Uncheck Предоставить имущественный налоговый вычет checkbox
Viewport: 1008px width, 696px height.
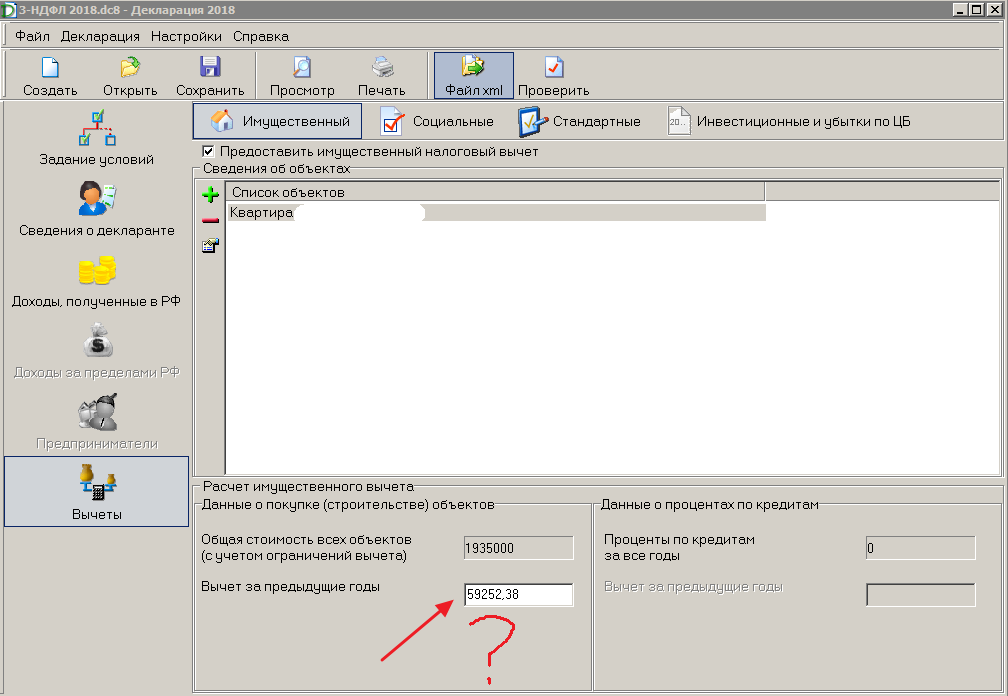click(x=208, y=152)
